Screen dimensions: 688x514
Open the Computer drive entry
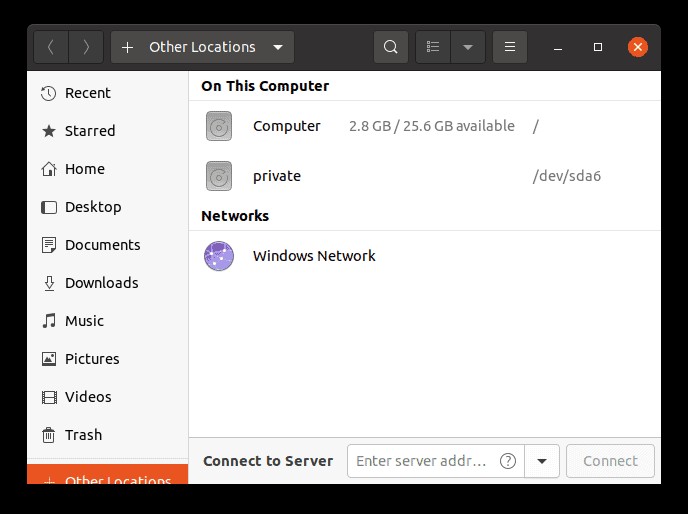[x=425, y=126]
